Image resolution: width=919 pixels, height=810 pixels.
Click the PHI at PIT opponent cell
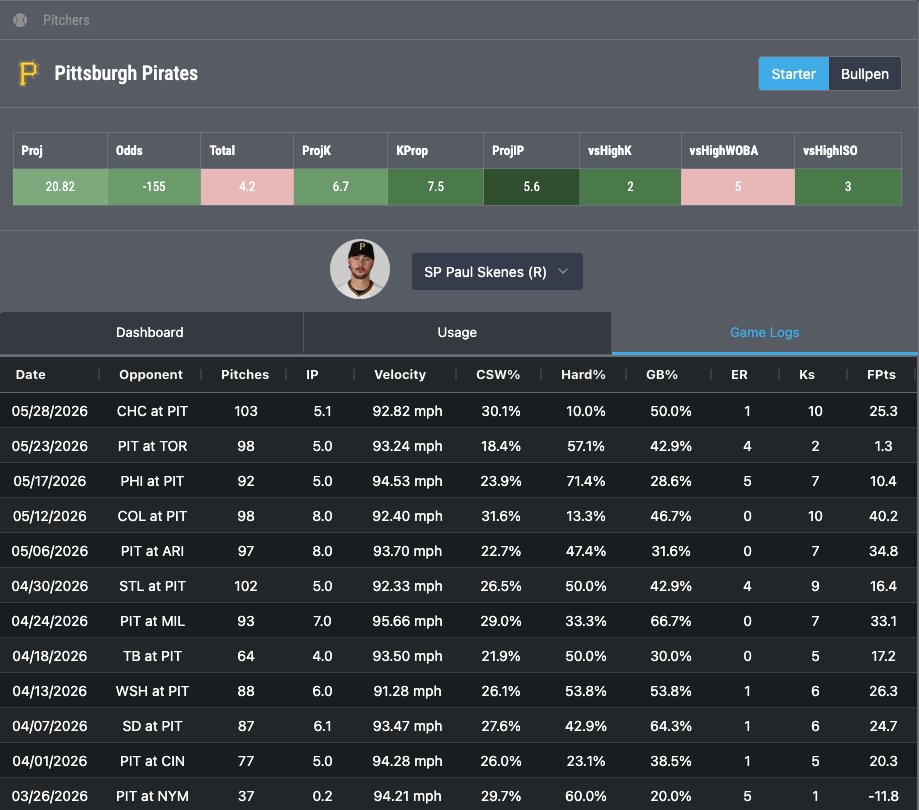pyautogui.click(x=152, y=481)
